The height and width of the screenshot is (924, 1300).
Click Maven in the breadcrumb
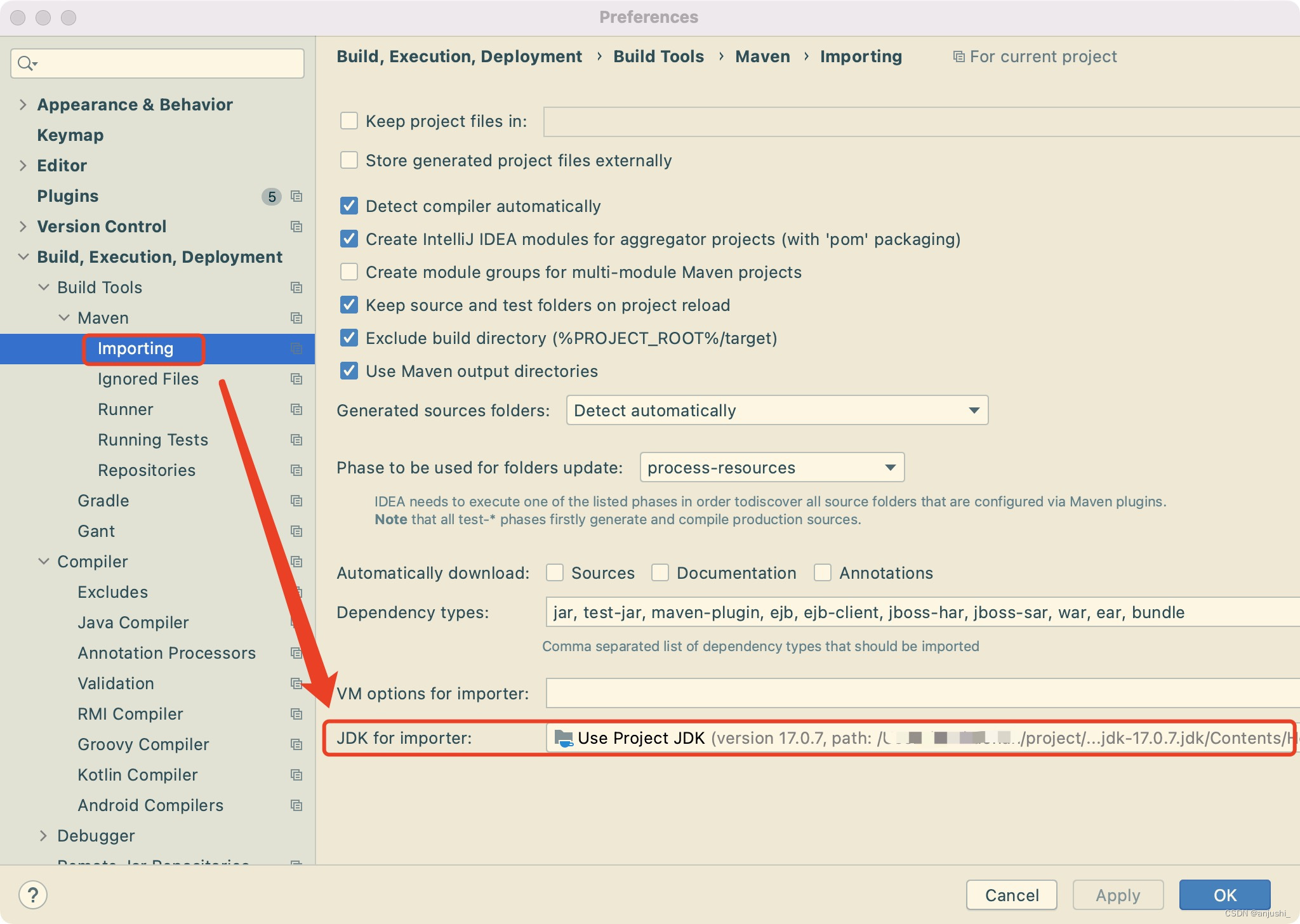click(762, 56)
